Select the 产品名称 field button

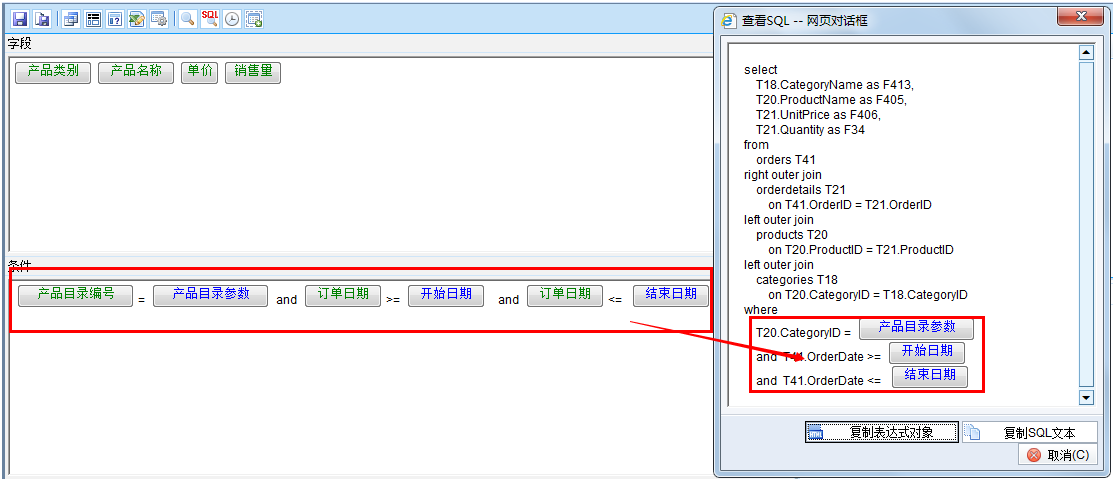[x=136, y=73]
